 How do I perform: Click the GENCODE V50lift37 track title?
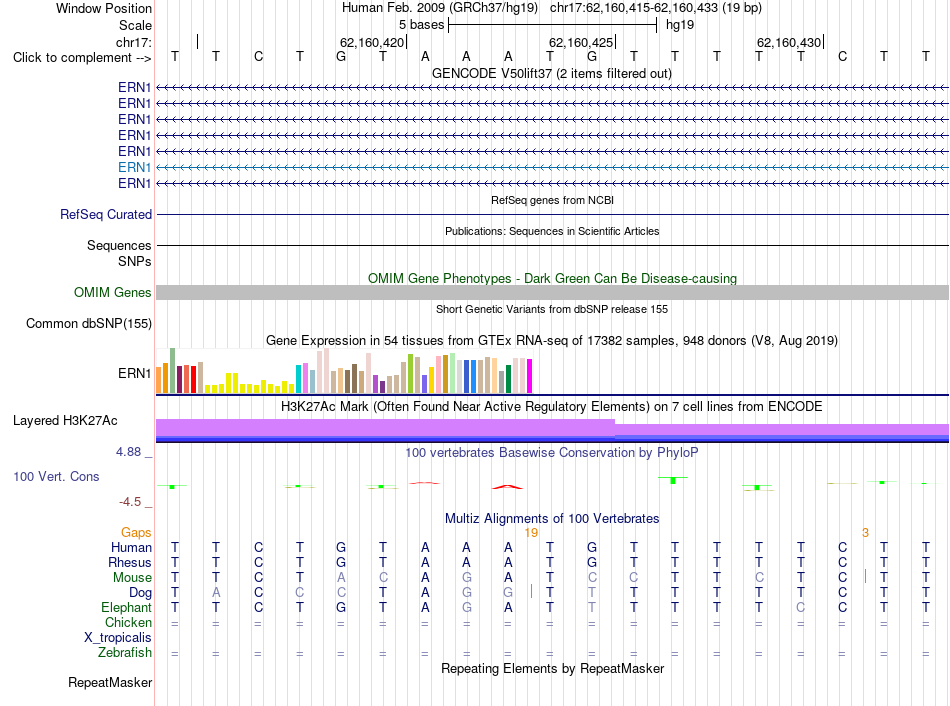point(551,73)
